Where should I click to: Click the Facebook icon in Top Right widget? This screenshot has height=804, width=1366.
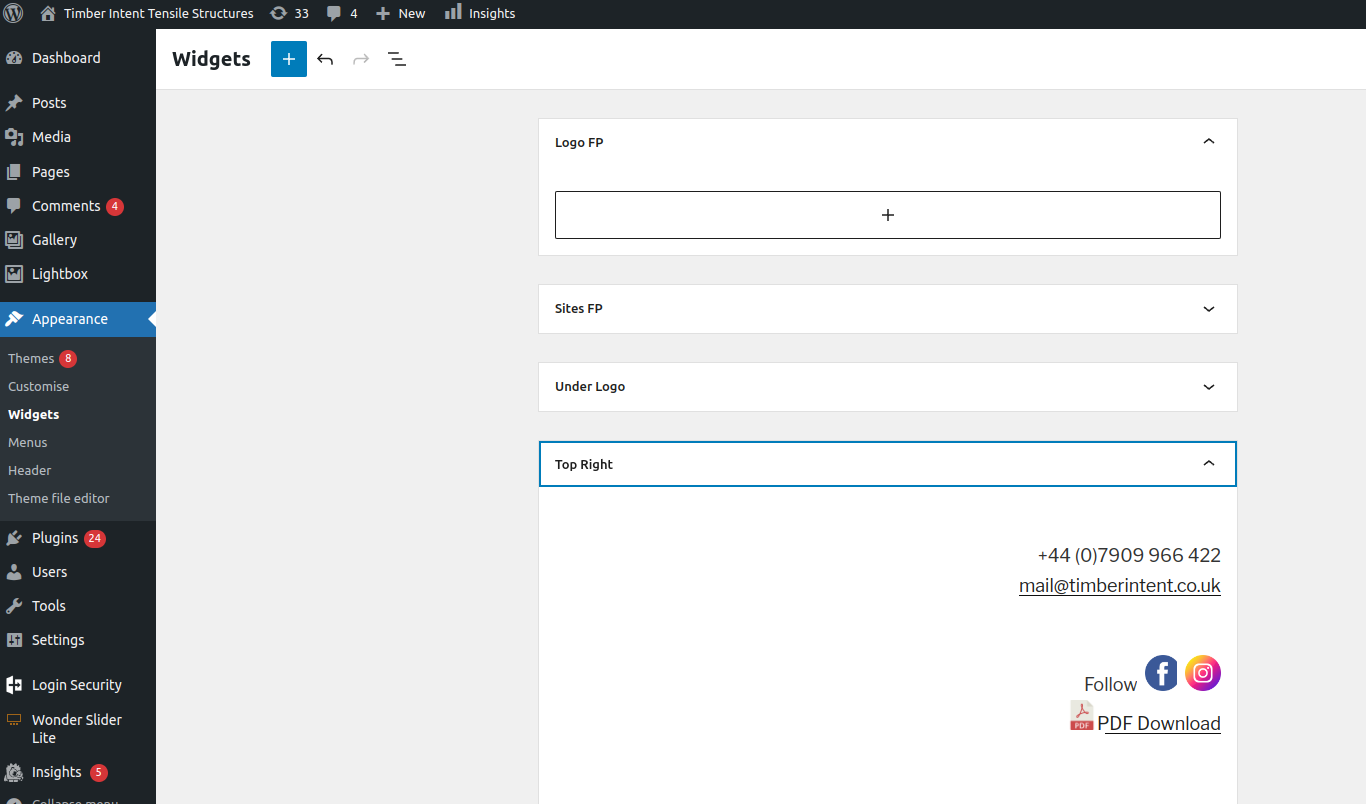click(x=1162, y=673)
